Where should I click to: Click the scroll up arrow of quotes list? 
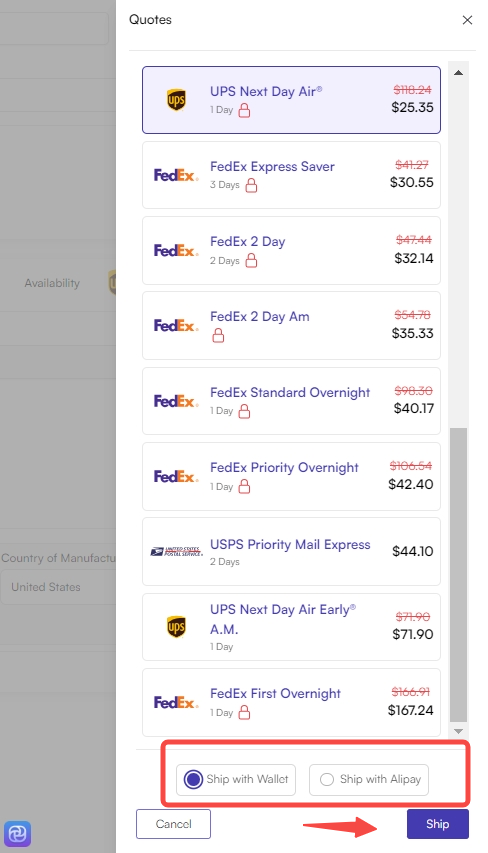click(459, 72)
